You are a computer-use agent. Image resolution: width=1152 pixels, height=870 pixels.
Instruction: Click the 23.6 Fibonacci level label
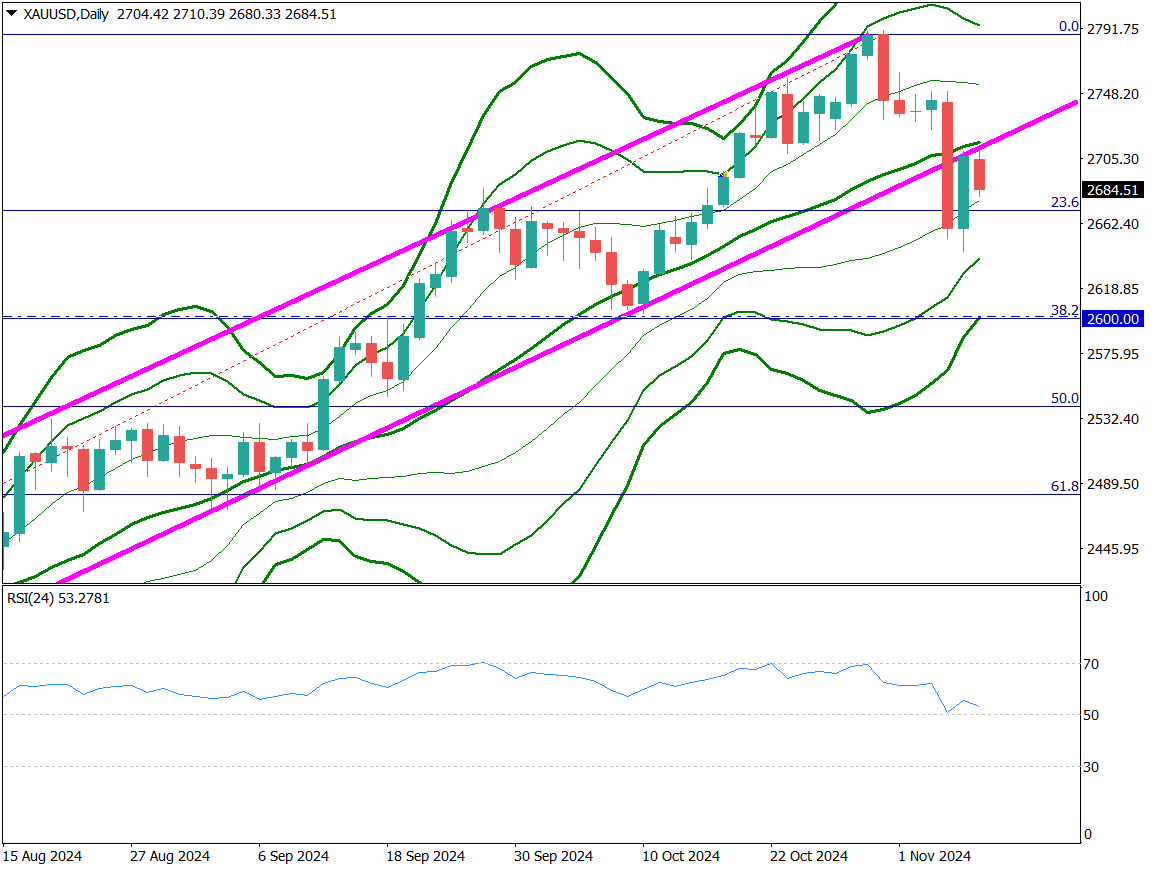(1064, 202)
